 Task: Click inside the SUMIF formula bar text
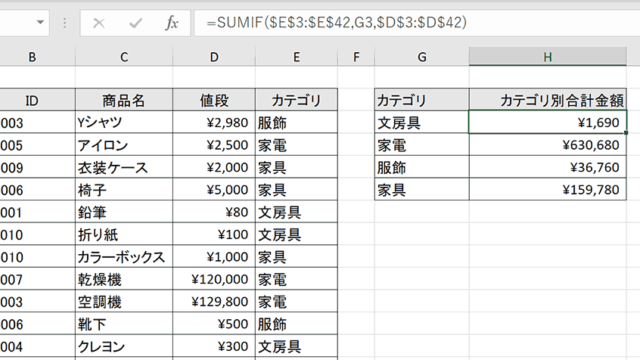[336, 22]
